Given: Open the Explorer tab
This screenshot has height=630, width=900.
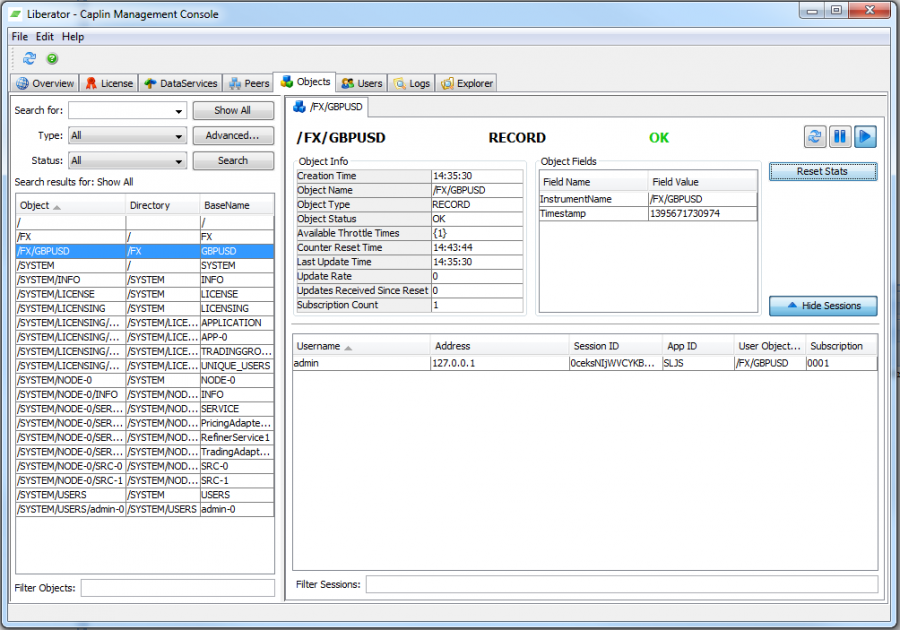Looking at the screenshot, I should [x=467, y=83].
